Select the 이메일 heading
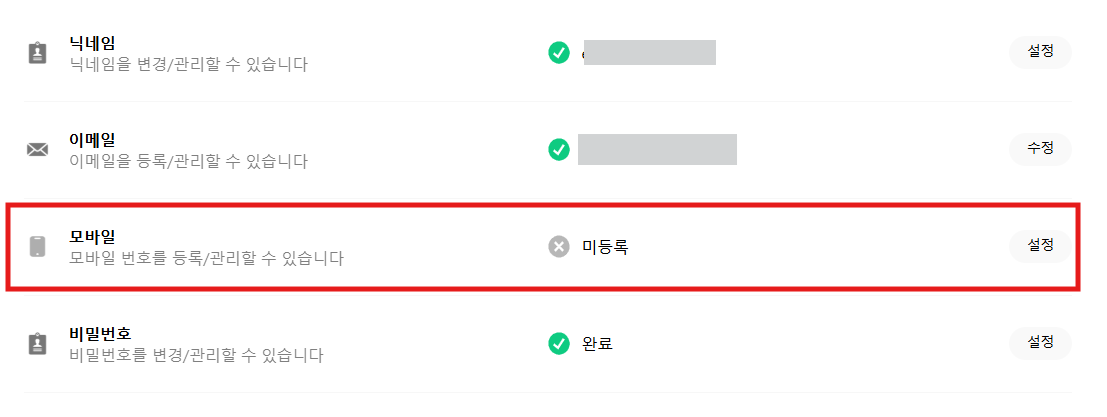Image resolution: width=1107 pixels, height=417 pixels. coord(92,139)
